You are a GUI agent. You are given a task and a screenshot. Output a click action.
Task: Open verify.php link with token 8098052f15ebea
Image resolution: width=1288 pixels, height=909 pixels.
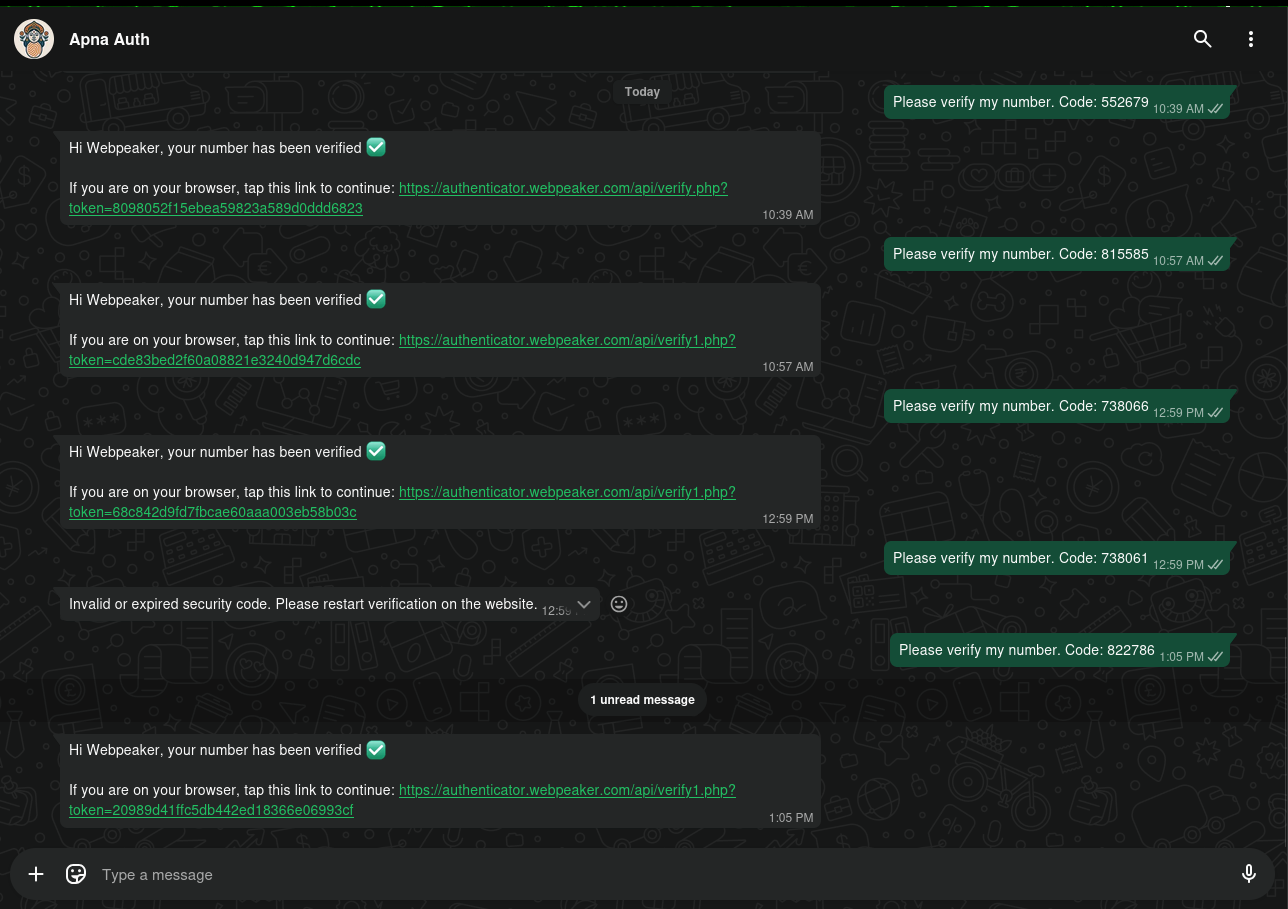(x=398, y=198)
